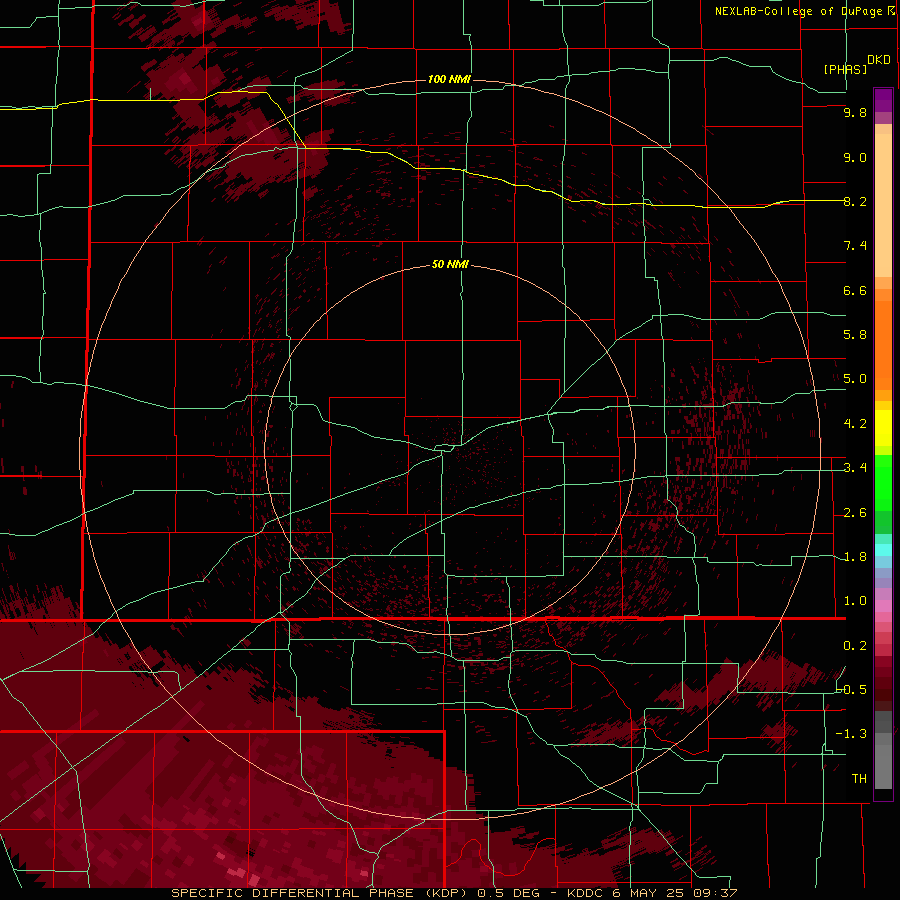Click the 09:37 timestamp in the caption
The image size is (900, 900).
point(714,893)
